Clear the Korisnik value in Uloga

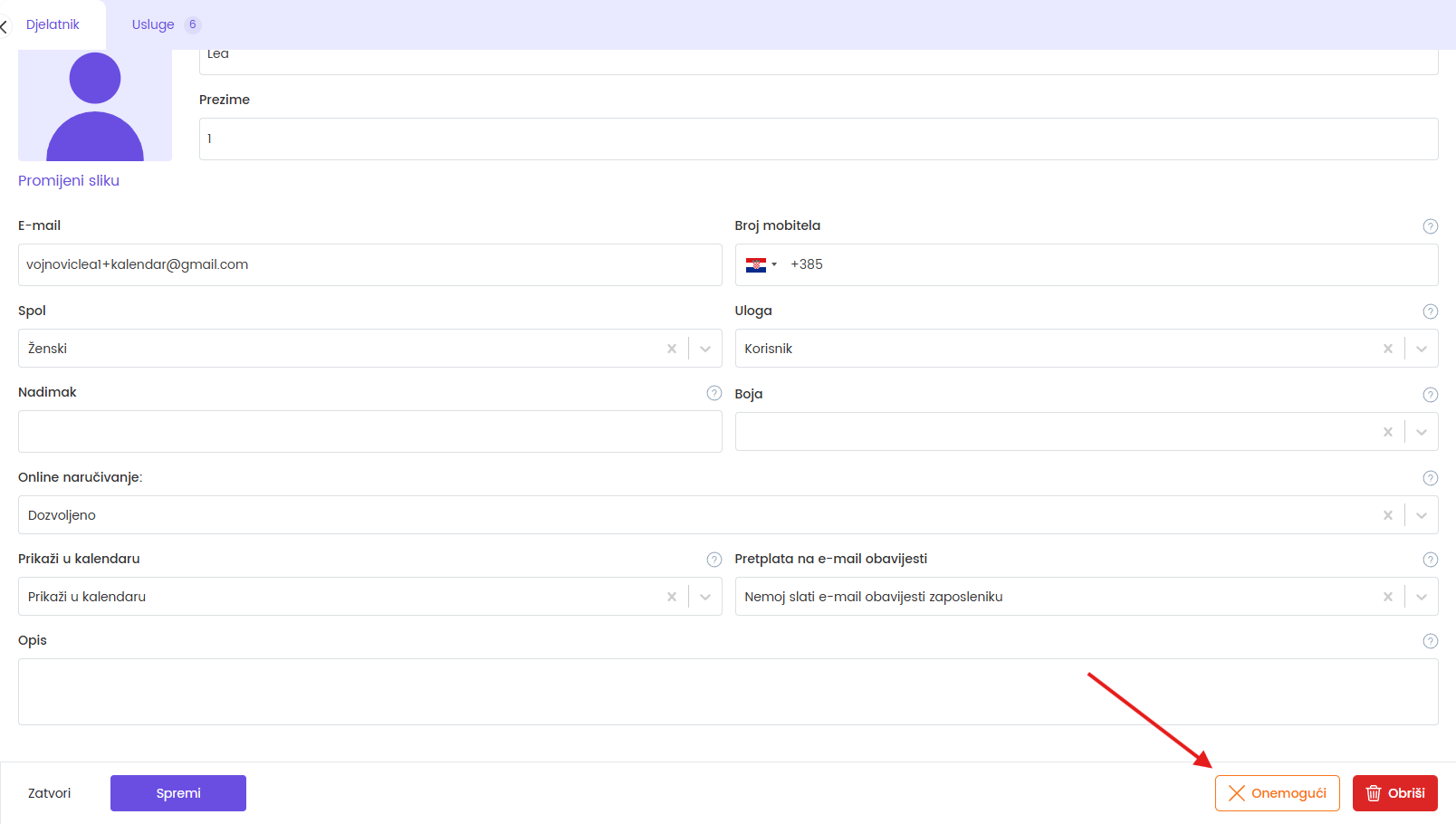click(1387, 349)
